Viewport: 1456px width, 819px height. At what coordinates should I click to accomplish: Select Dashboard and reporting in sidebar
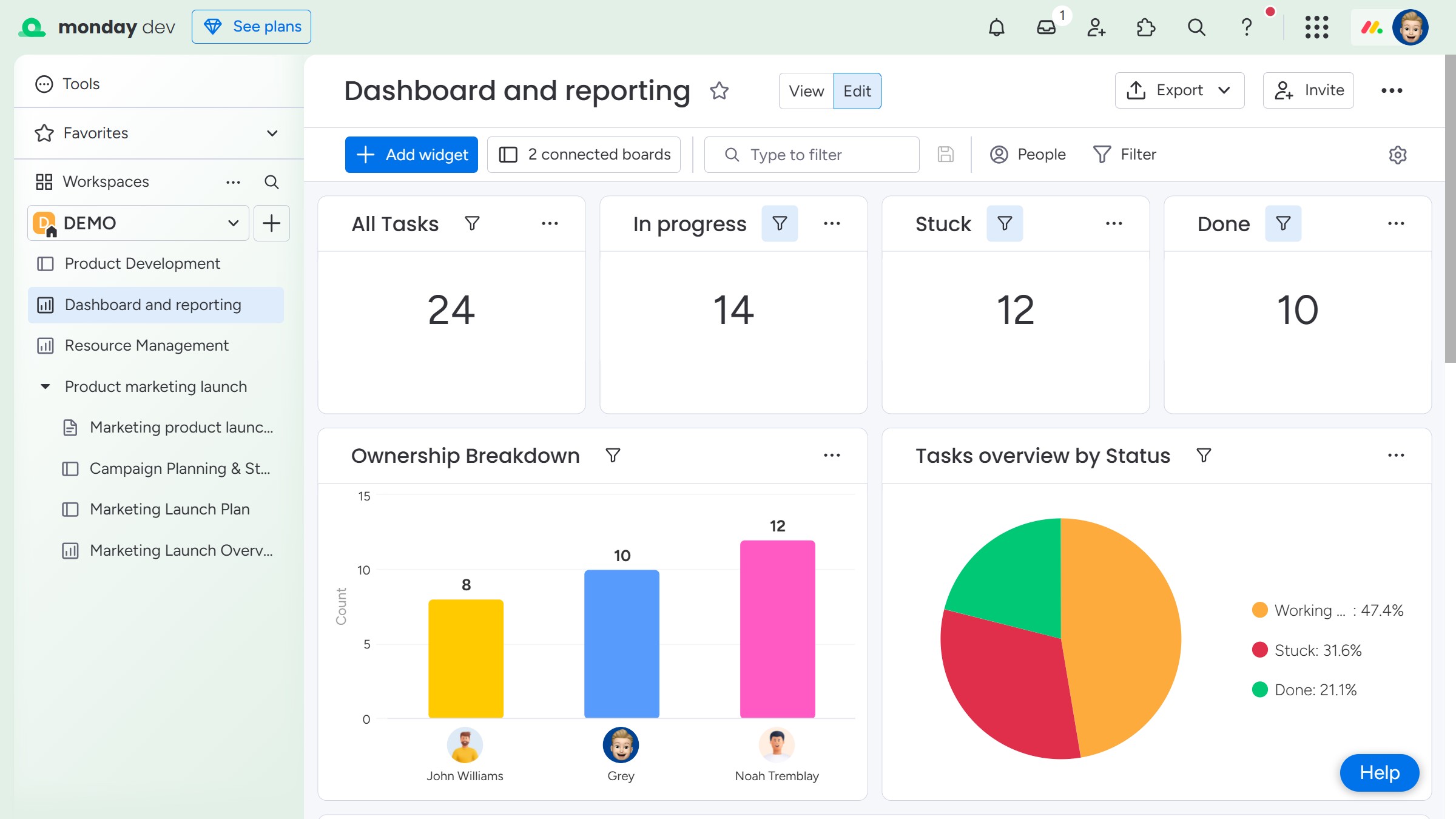[x=156, y=305]
